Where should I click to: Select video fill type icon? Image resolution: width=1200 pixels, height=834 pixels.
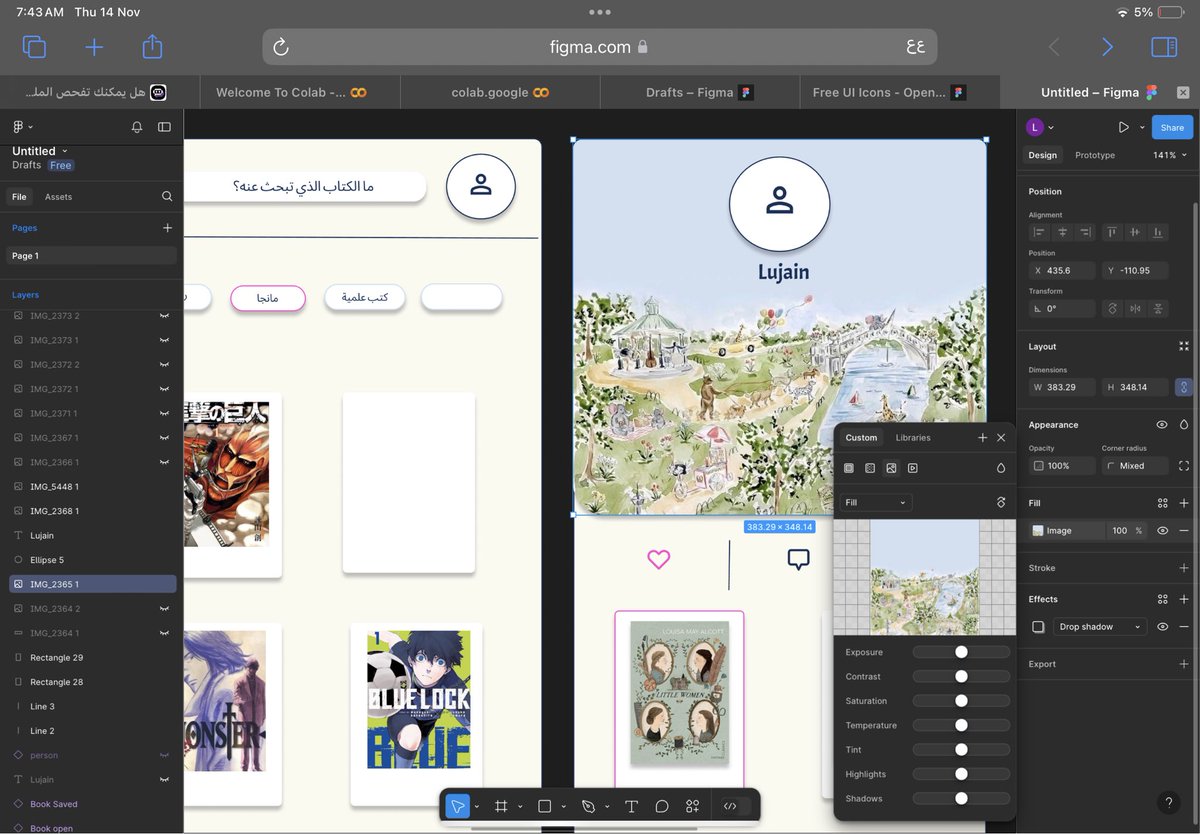click(x=912, y=468)
